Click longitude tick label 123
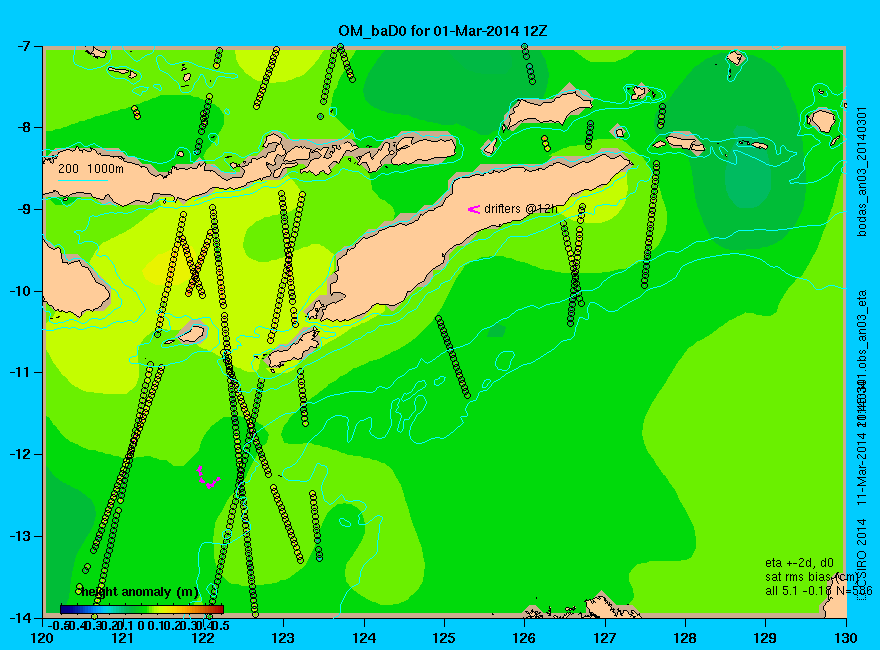 (283, 638)
